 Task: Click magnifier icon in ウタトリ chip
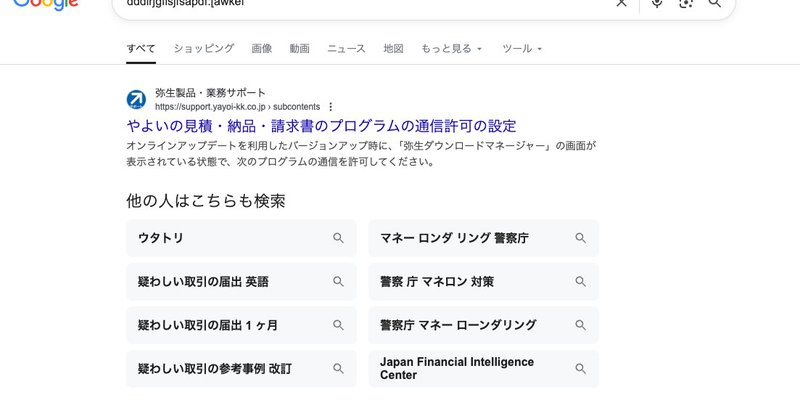(338, 238)
